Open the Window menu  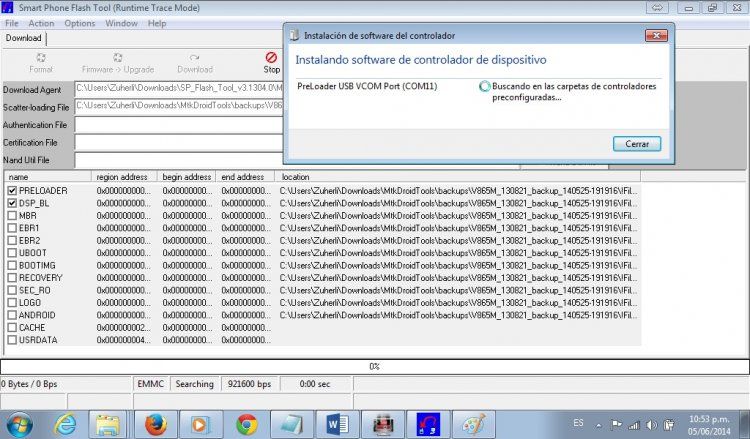121,23
